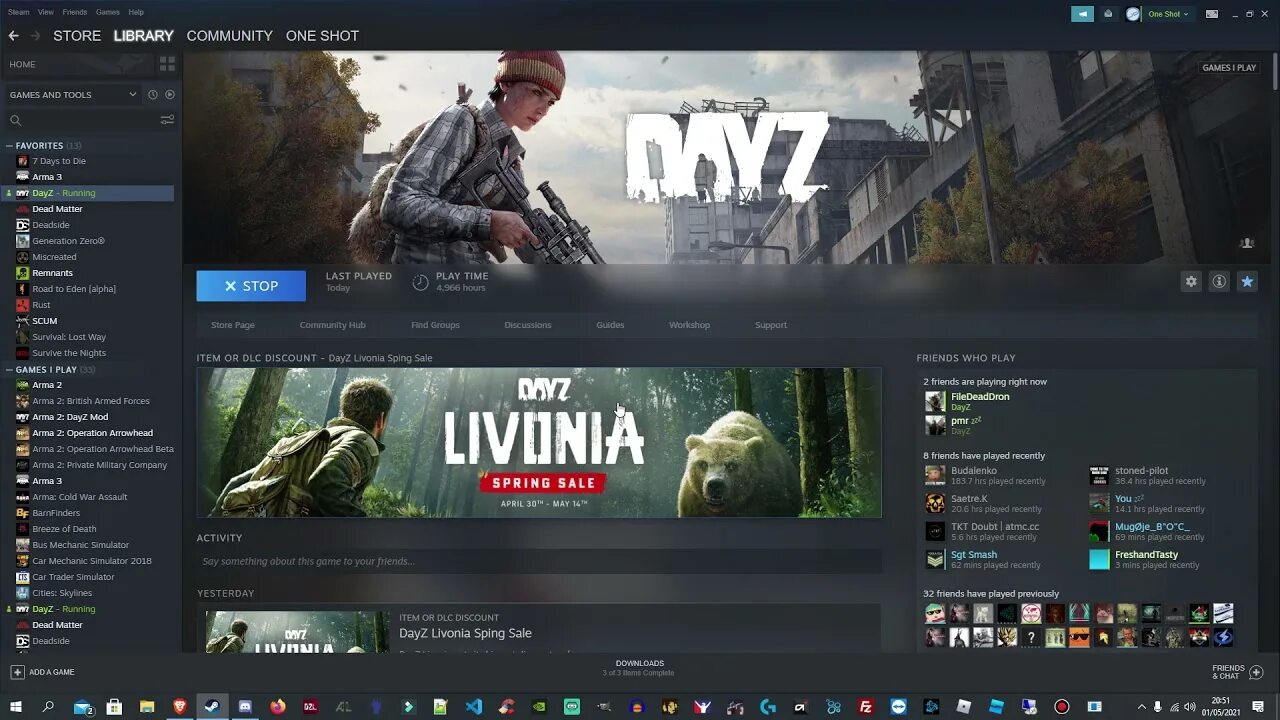This screenshot has width=1280, height=720.
Task: Open Windows Start menu
Action: click(15, 707)
